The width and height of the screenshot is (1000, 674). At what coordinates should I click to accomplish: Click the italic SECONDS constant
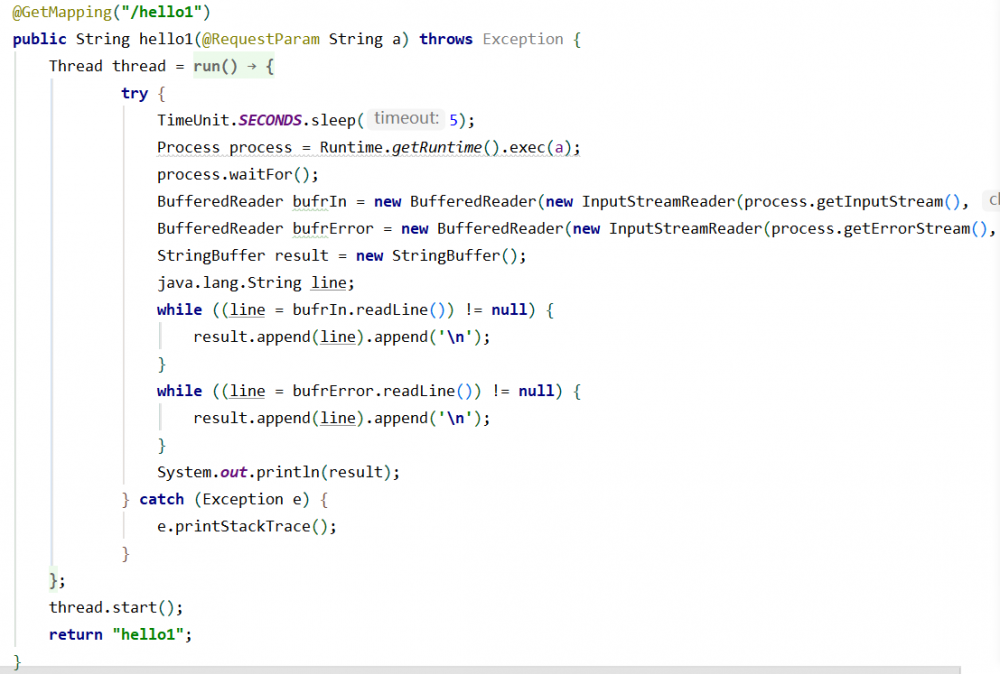(x=270, y=121)
